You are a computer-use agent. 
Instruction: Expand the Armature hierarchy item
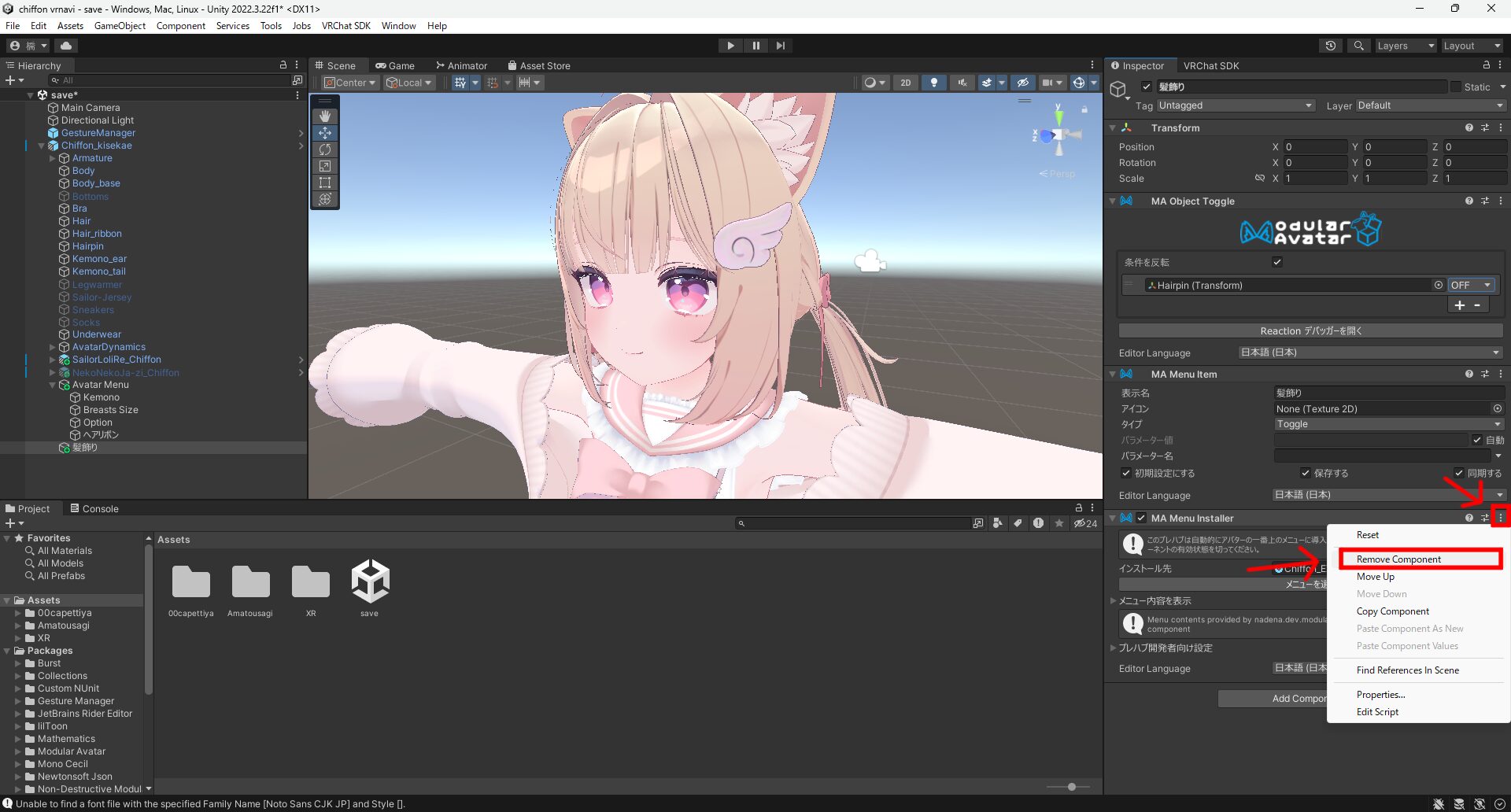(x=52, y=158)
